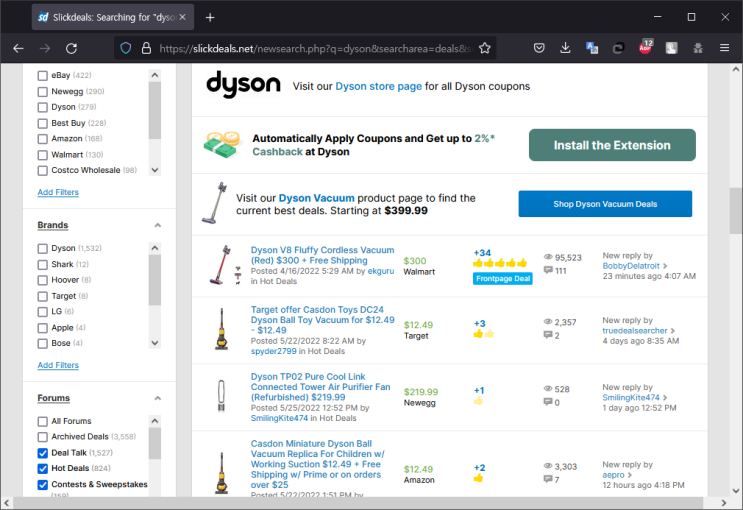
Task: Click the Dyson logo image
Action: tap(243, 85)
